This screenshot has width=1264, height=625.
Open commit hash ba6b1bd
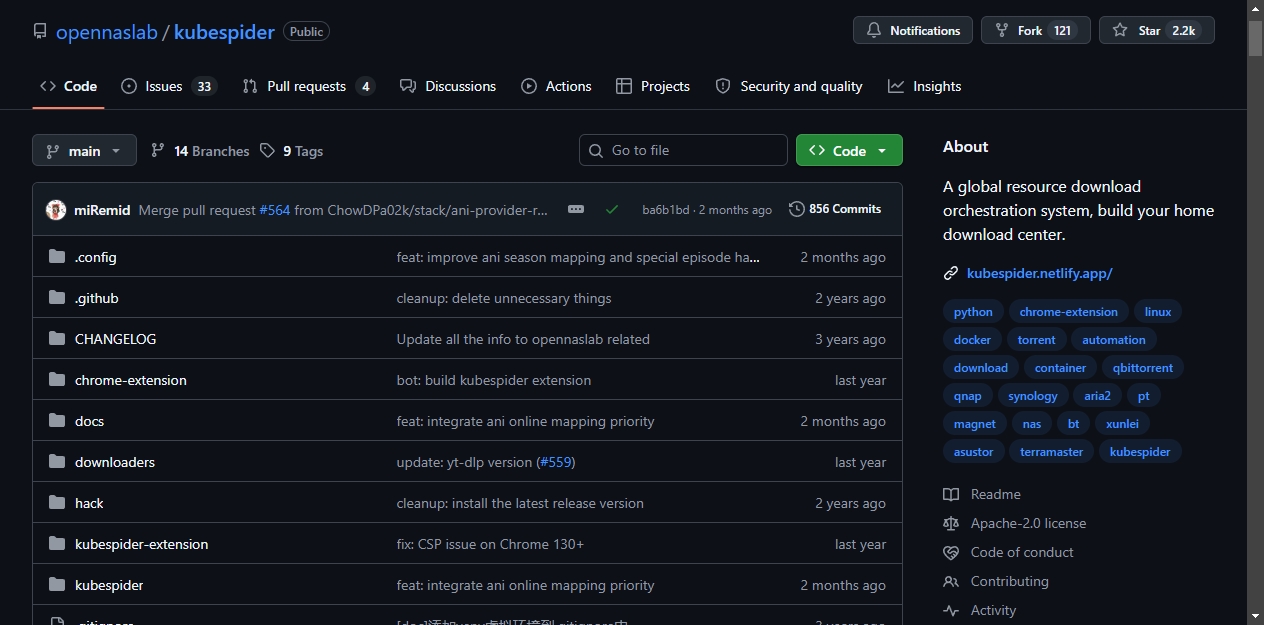[x=665, y=210]
